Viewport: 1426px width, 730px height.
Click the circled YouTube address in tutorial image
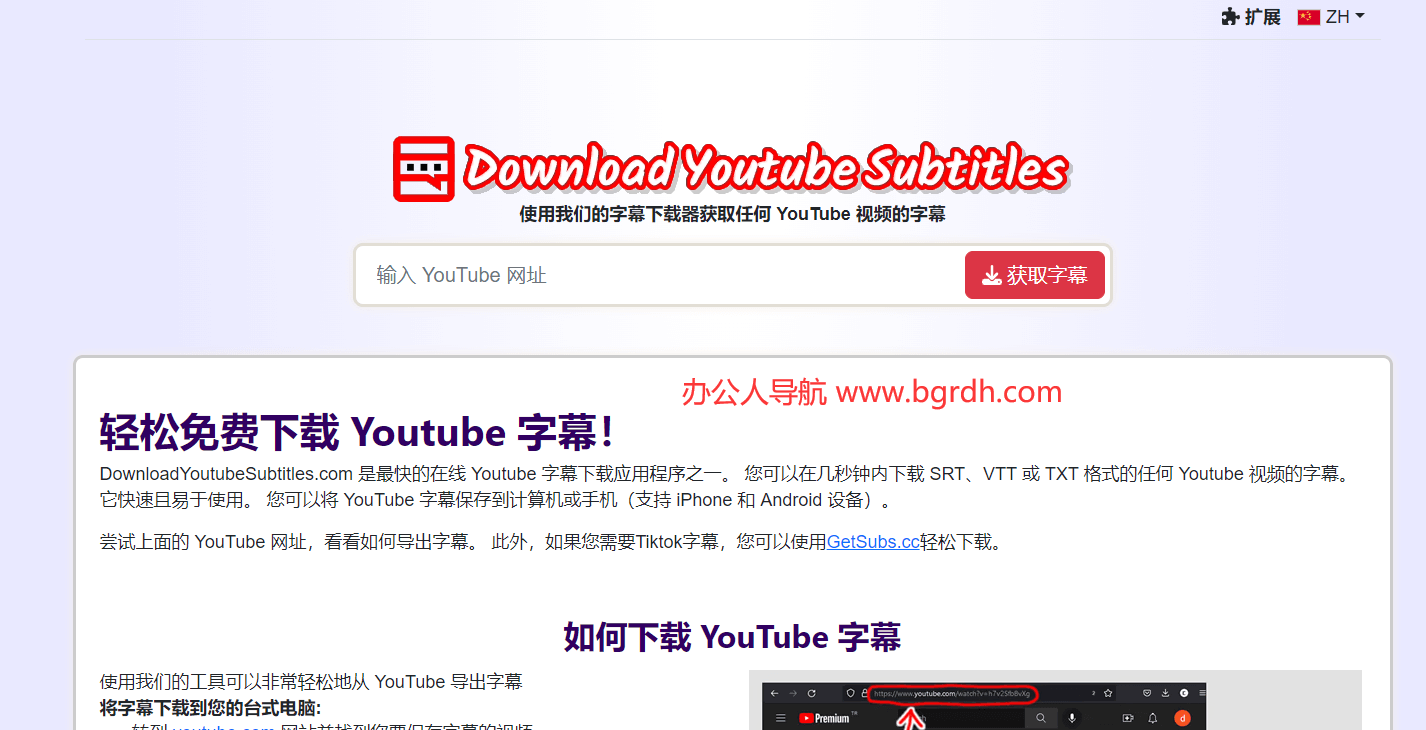(954, 693)
